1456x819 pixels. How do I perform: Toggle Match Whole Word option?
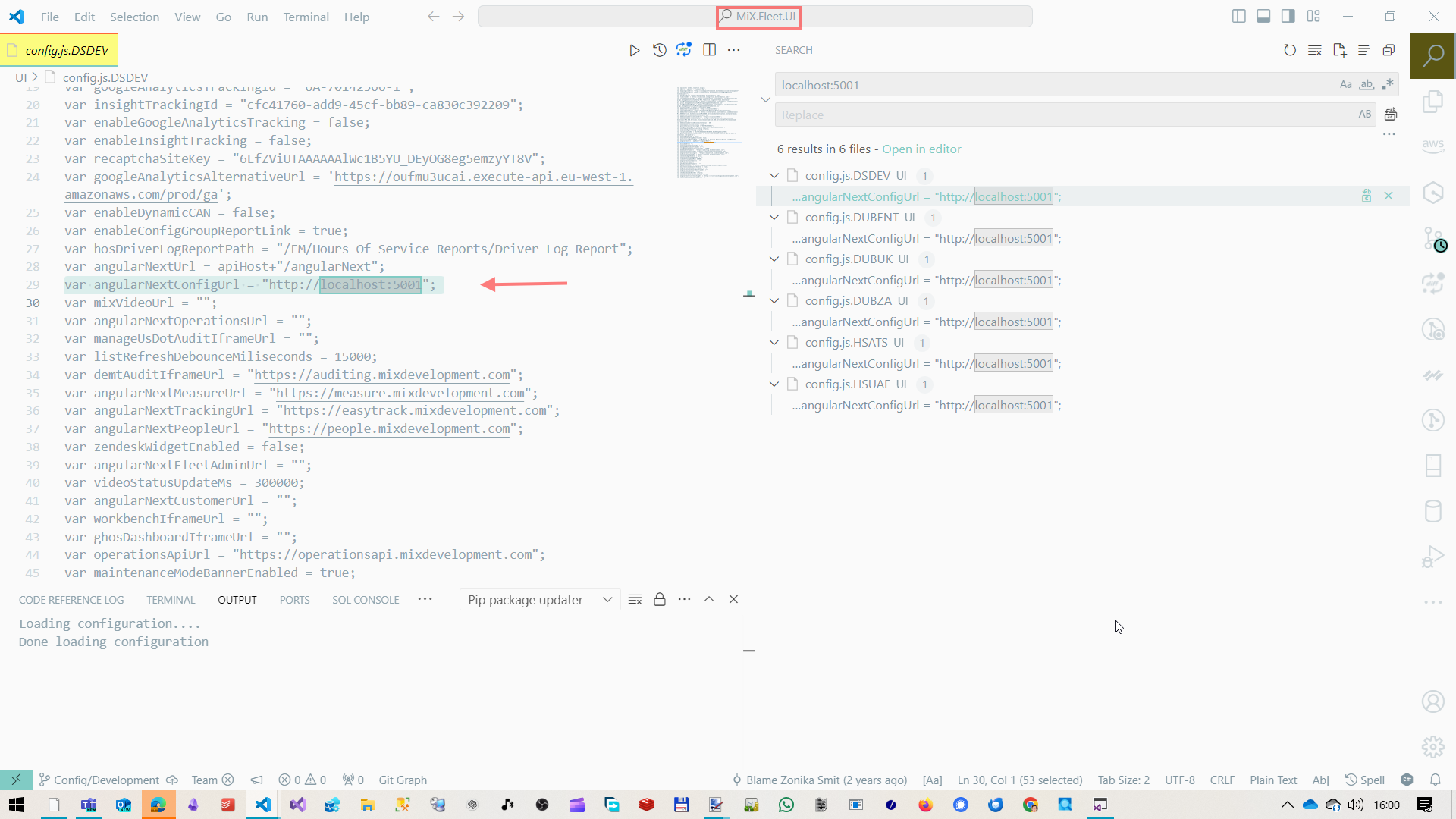coord(1367,85)
